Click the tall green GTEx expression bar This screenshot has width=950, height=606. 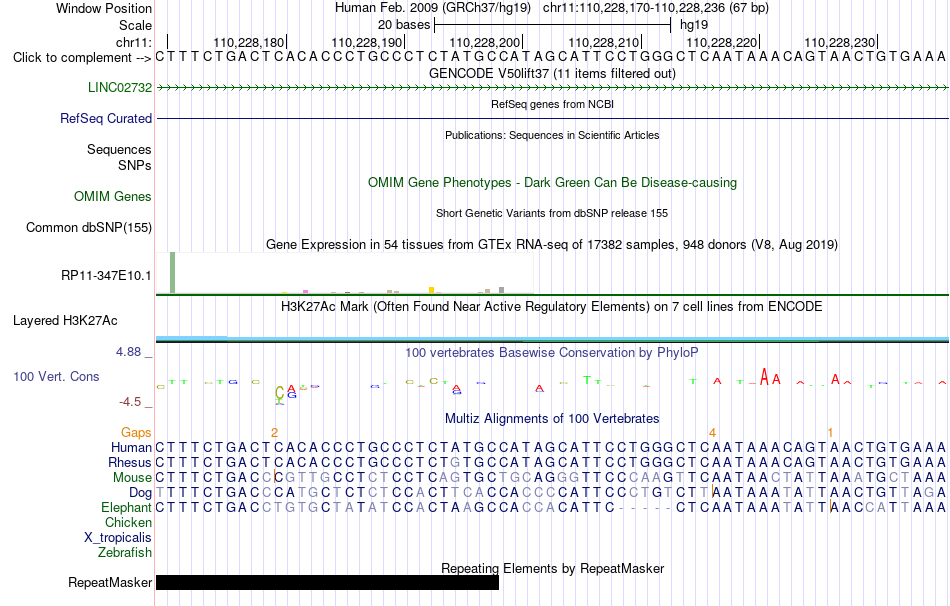click(x=173, y=273)
